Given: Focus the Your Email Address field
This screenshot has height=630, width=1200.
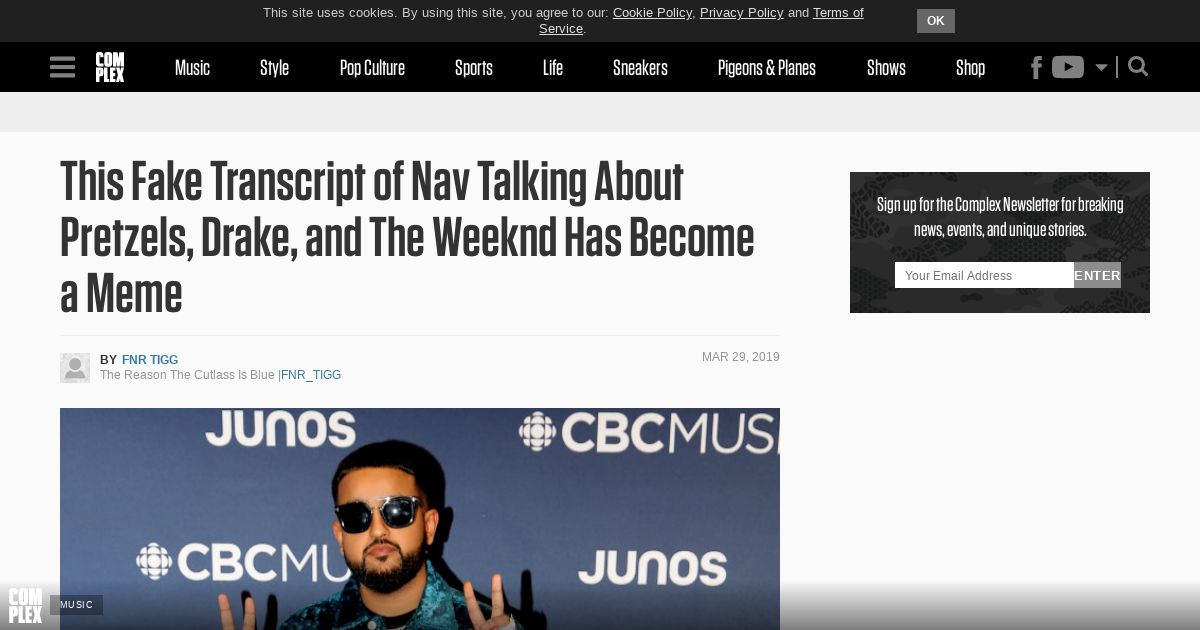Looking at the screenshot, I should 984,275.
